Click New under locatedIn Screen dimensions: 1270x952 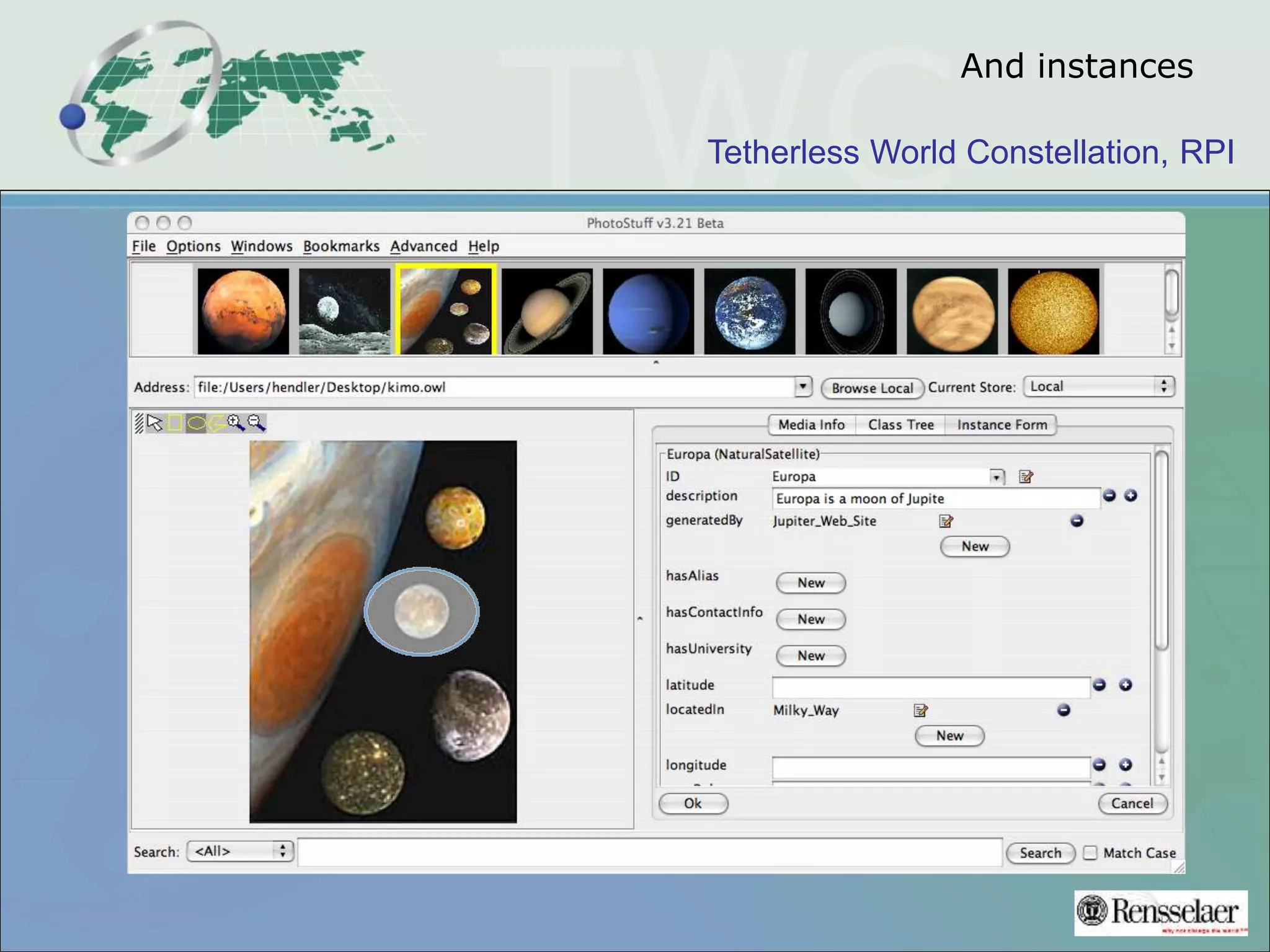click(950, 736)
